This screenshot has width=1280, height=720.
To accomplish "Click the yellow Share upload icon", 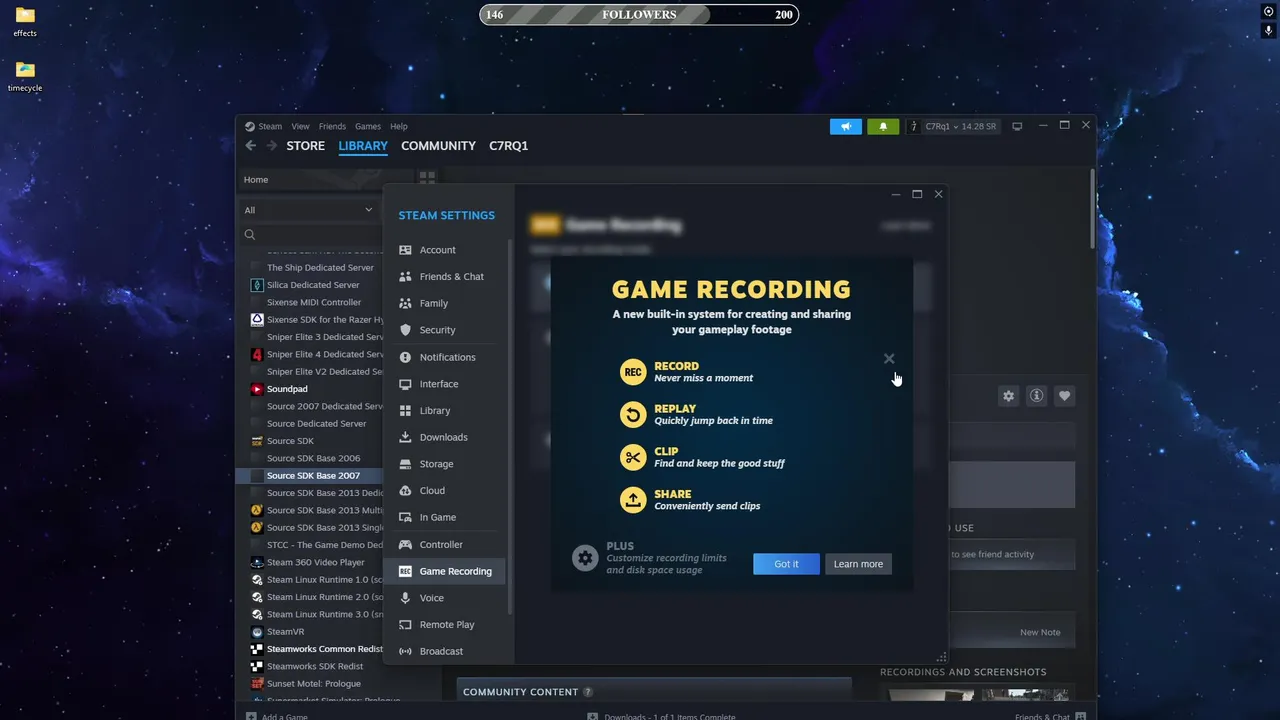I will (633, 499).
